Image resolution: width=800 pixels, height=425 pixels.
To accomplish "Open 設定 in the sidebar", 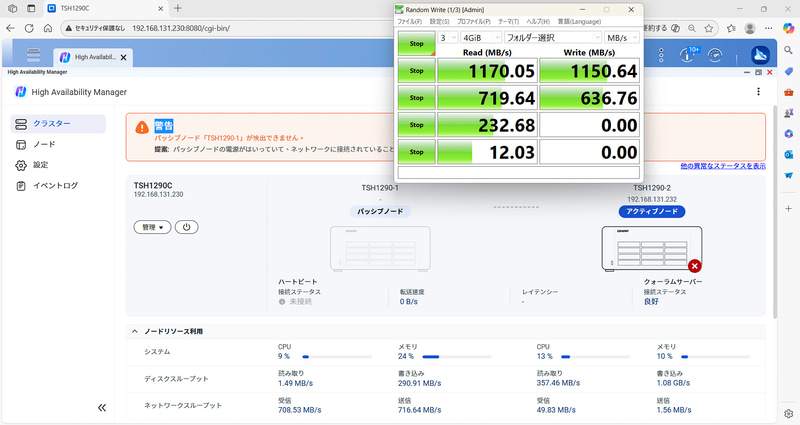I will pos(58,165).
